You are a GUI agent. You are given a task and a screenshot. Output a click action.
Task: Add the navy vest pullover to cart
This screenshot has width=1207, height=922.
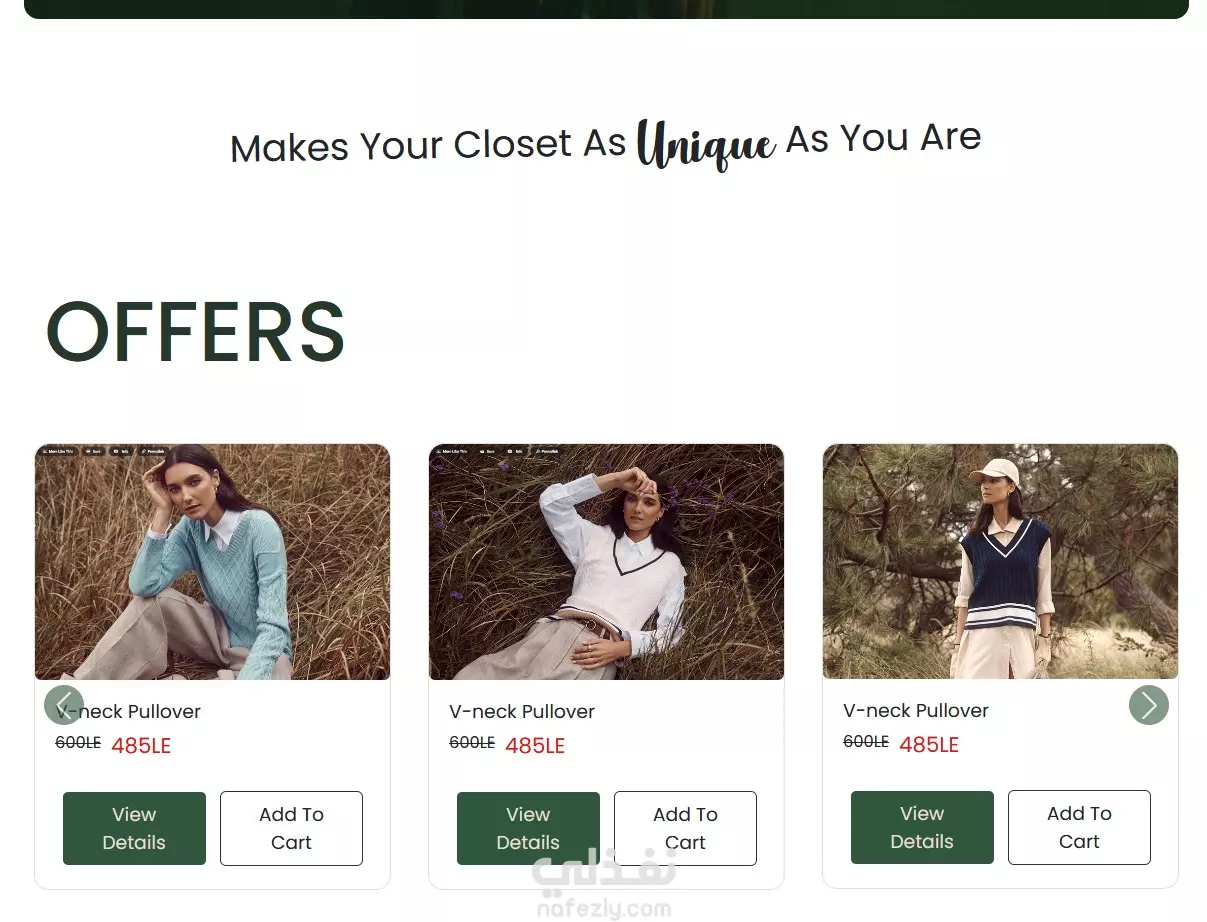[1079, 828]
